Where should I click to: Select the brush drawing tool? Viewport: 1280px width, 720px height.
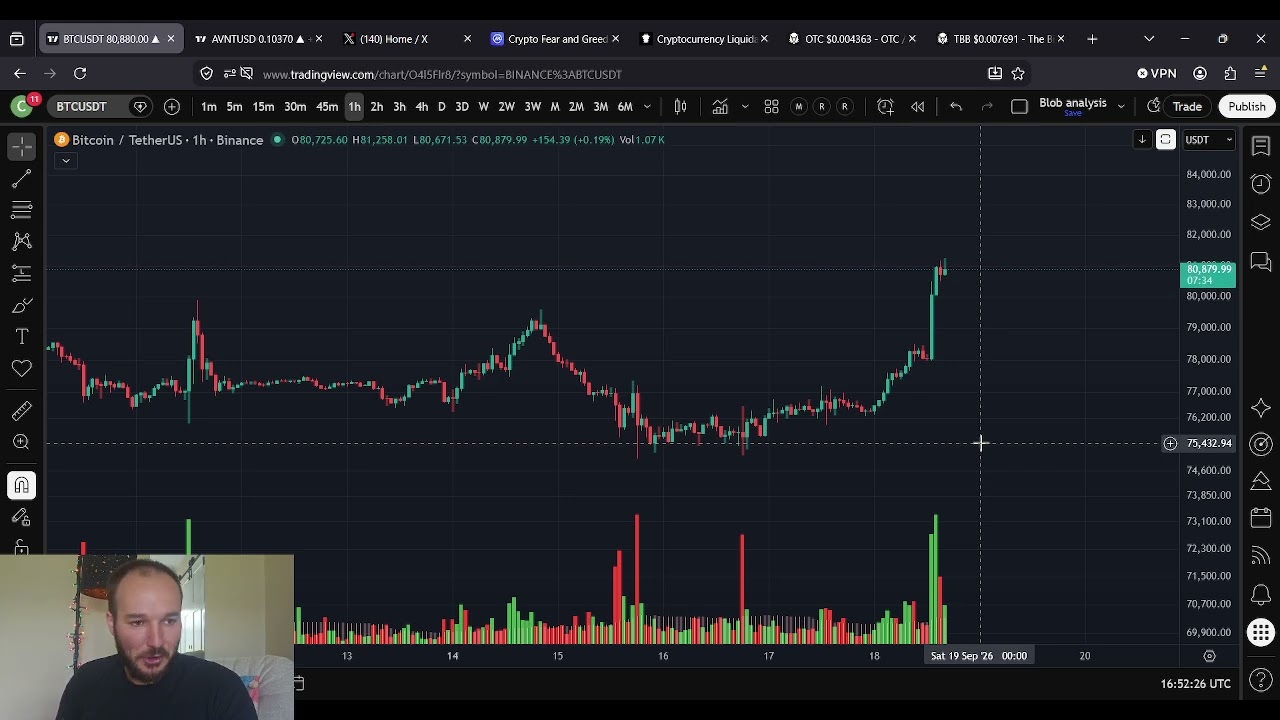point(21,305)
